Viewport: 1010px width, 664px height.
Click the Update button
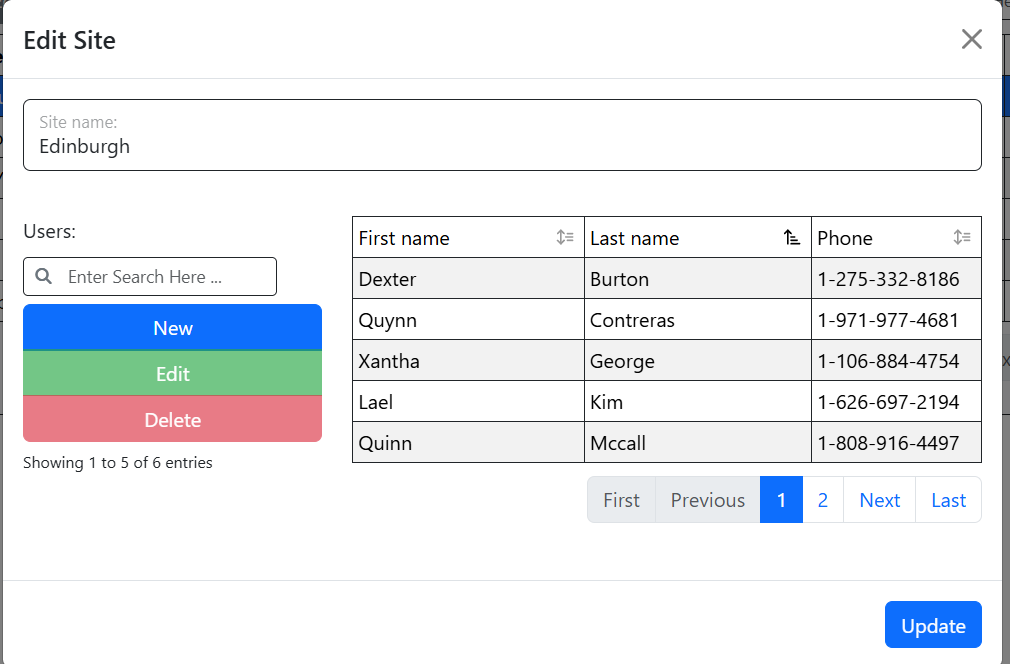(932, 625)
